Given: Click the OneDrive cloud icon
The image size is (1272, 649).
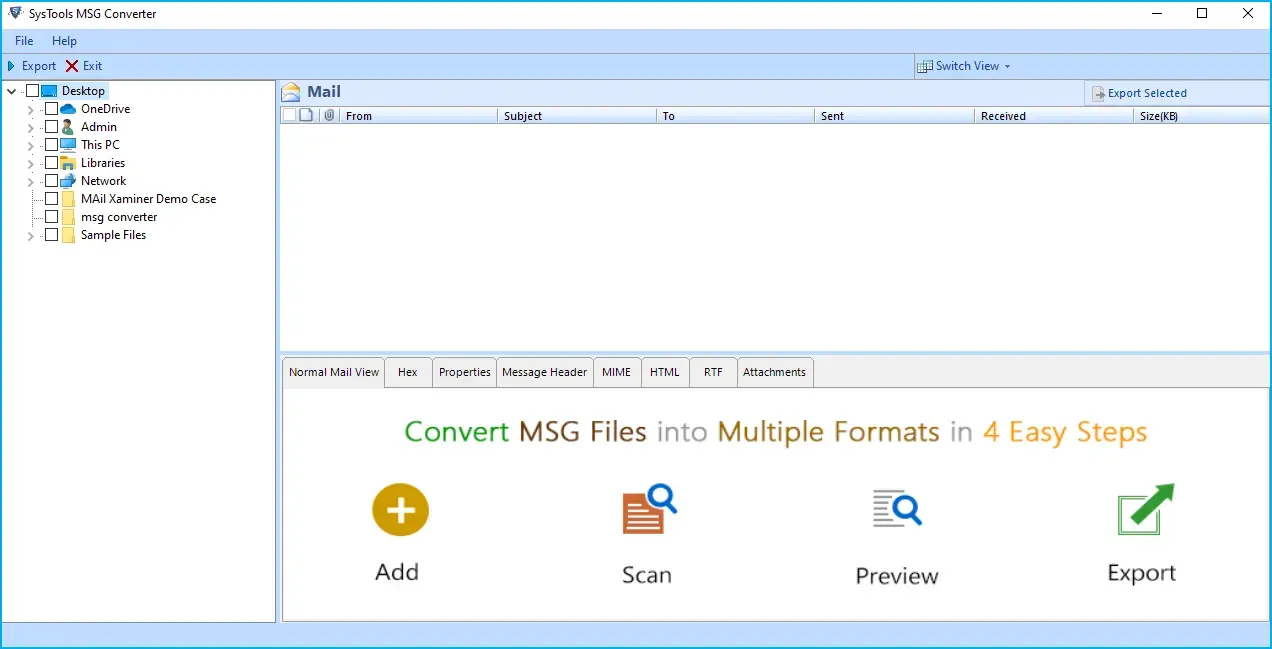Looking at the screenshot, I should click(68, 109).
